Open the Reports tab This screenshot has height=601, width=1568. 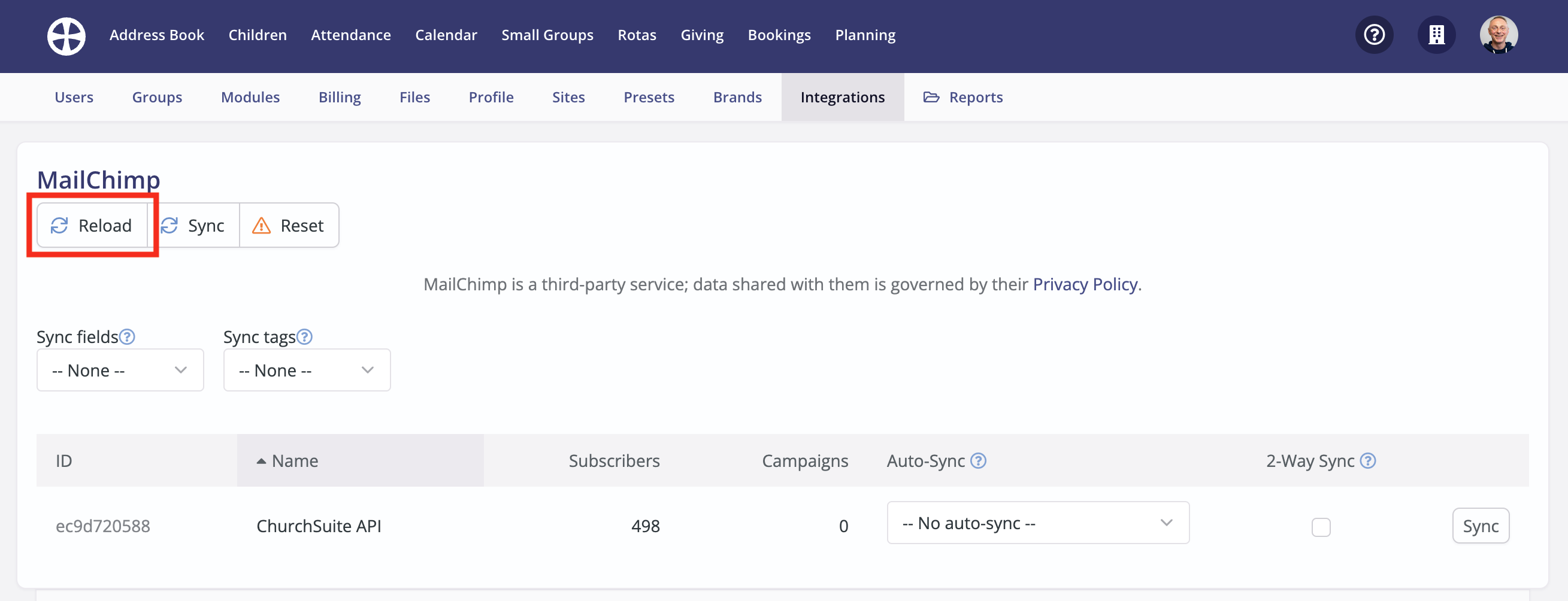[x=963, y=97]
